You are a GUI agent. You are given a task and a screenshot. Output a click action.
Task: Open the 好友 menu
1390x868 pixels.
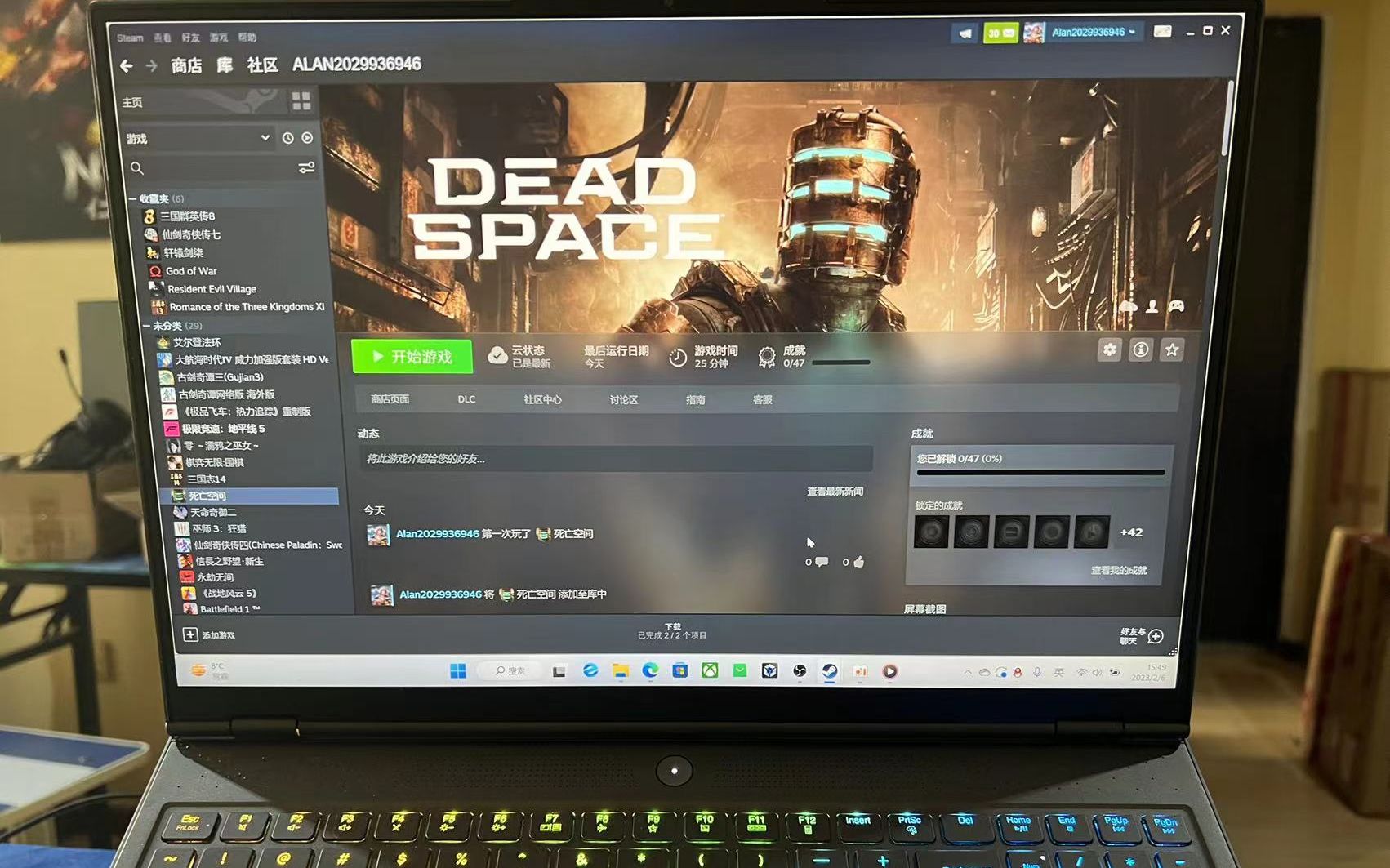click(x=190, y=38)
